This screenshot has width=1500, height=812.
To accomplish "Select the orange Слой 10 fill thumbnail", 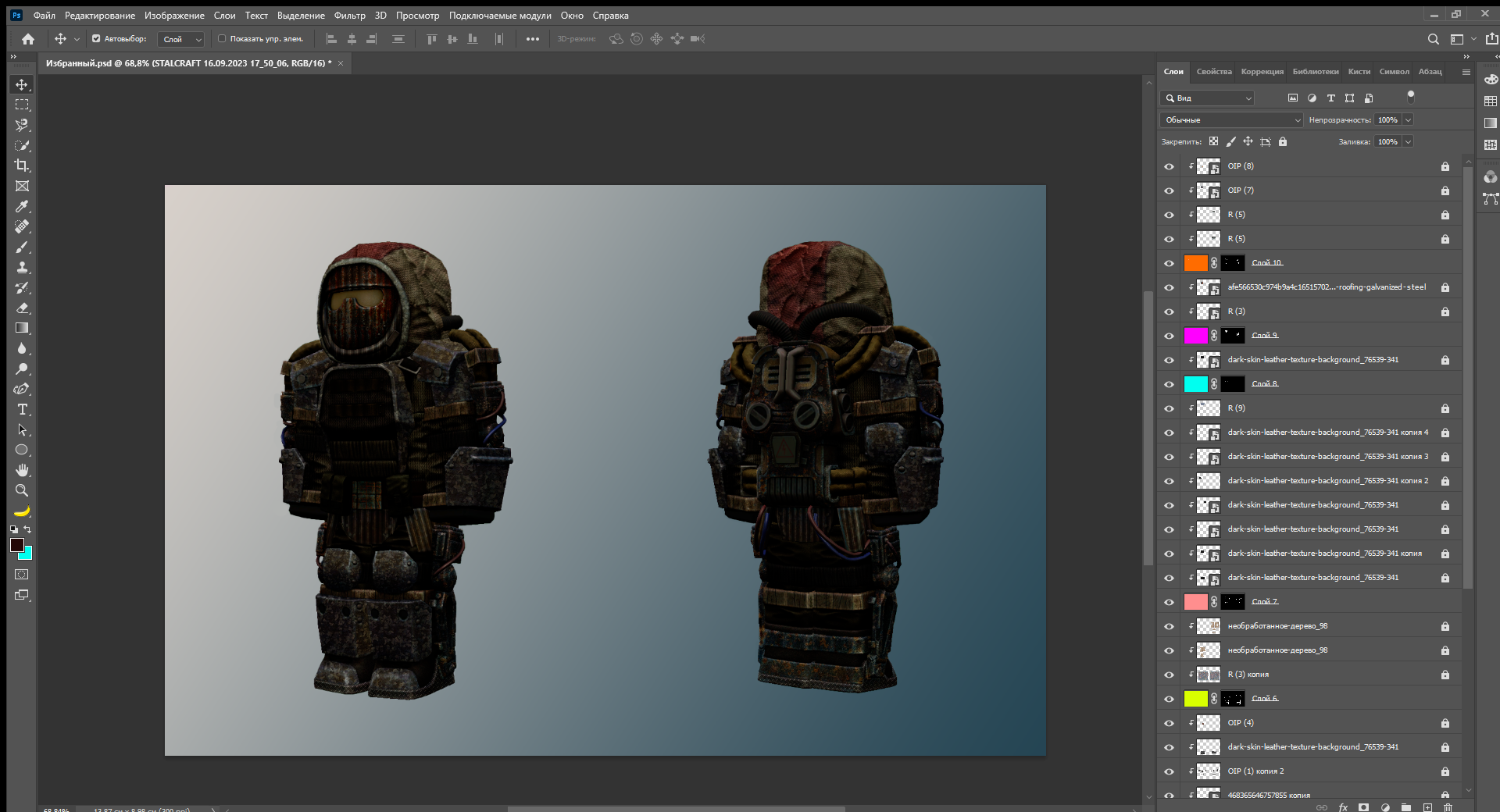I will click(x=1195, y=263).
